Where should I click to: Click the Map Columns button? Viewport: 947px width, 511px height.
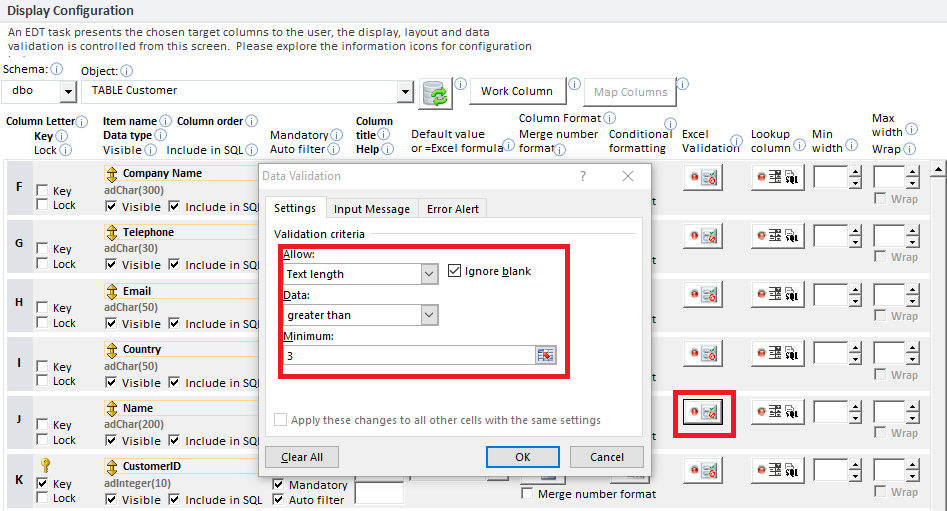coord(631,92)
